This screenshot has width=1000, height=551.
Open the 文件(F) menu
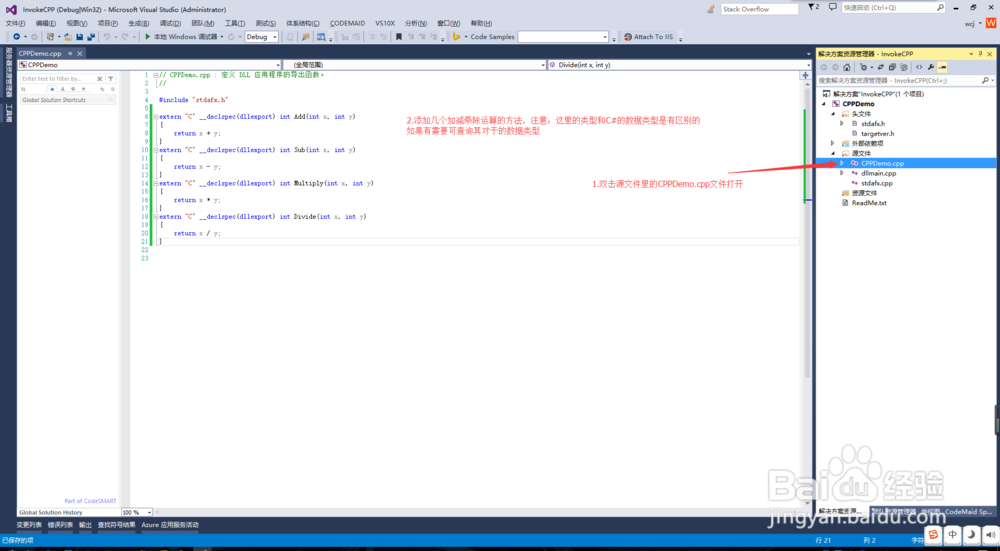[x=15, y=23]
